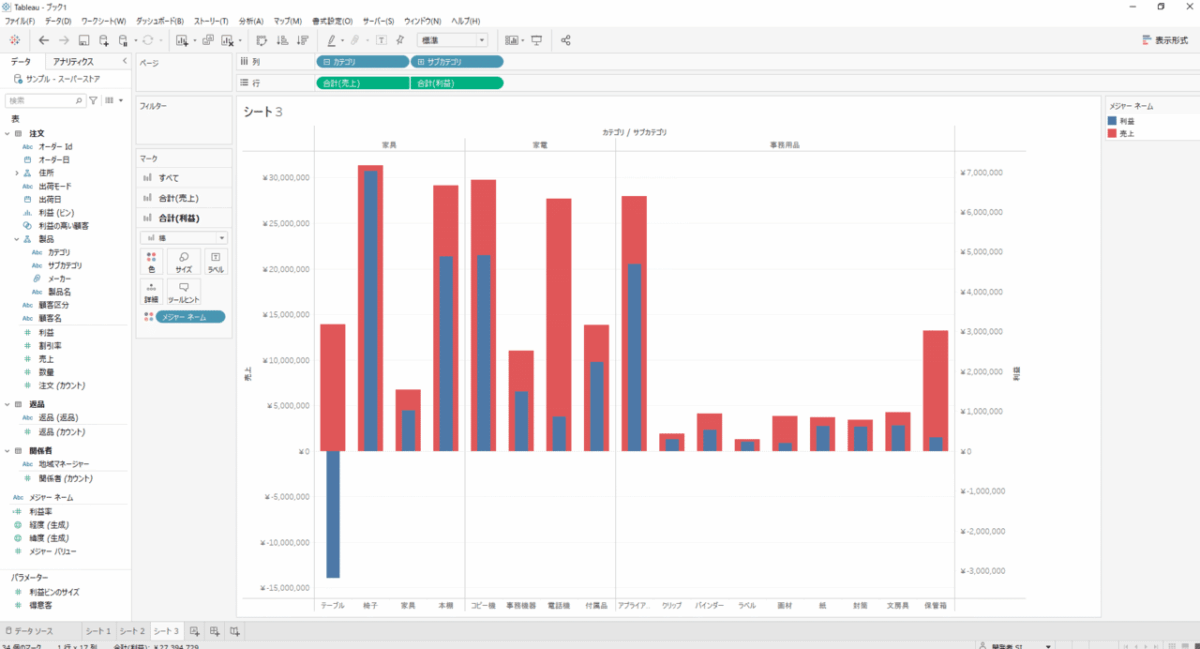Add a new dashboard from bottom tab bar
The height and width of the screenshot is (649, 1200).
point(214,631)
